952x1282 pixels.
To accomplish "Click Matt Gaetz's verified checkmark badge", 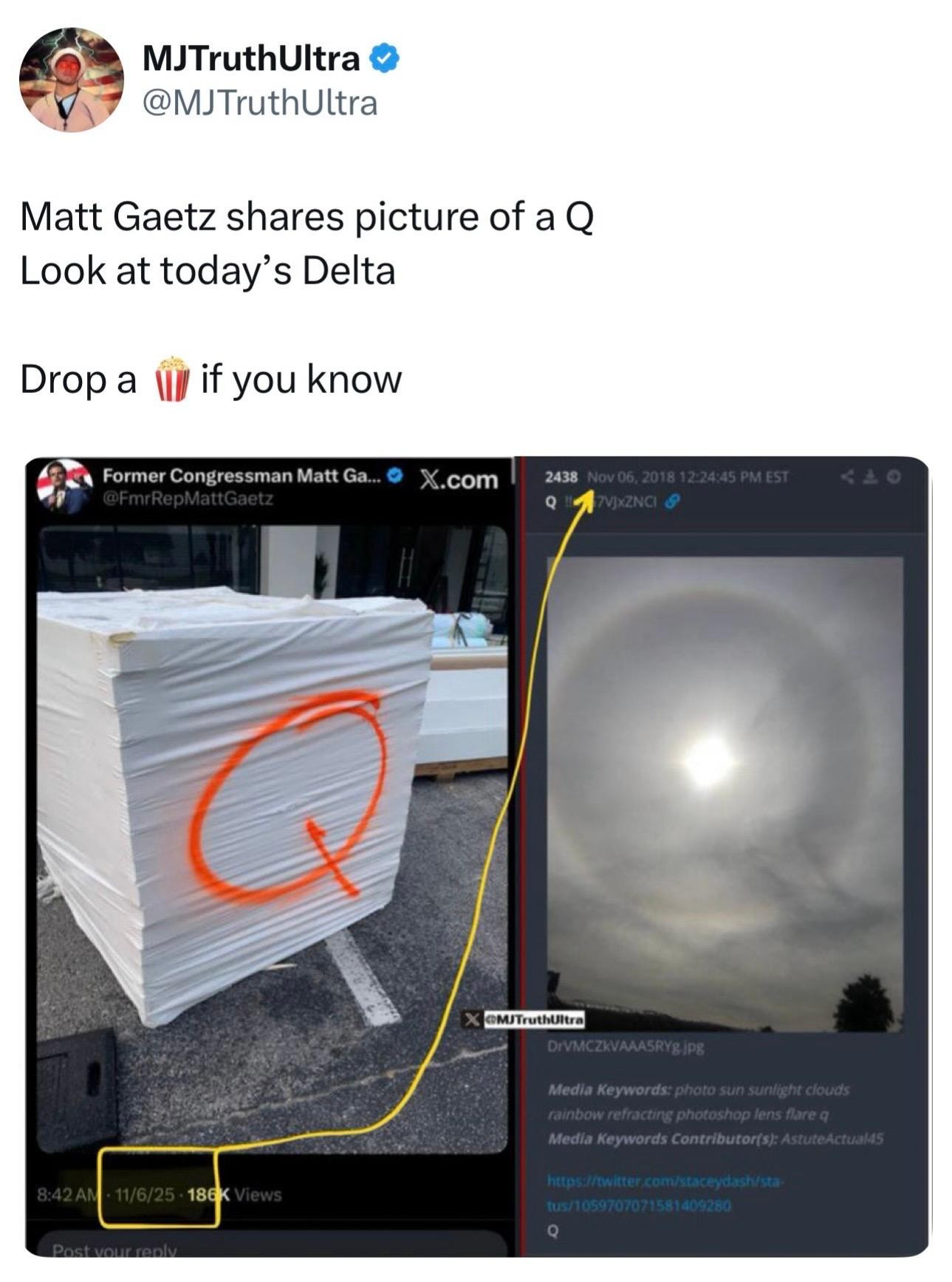I will (395, 475).
